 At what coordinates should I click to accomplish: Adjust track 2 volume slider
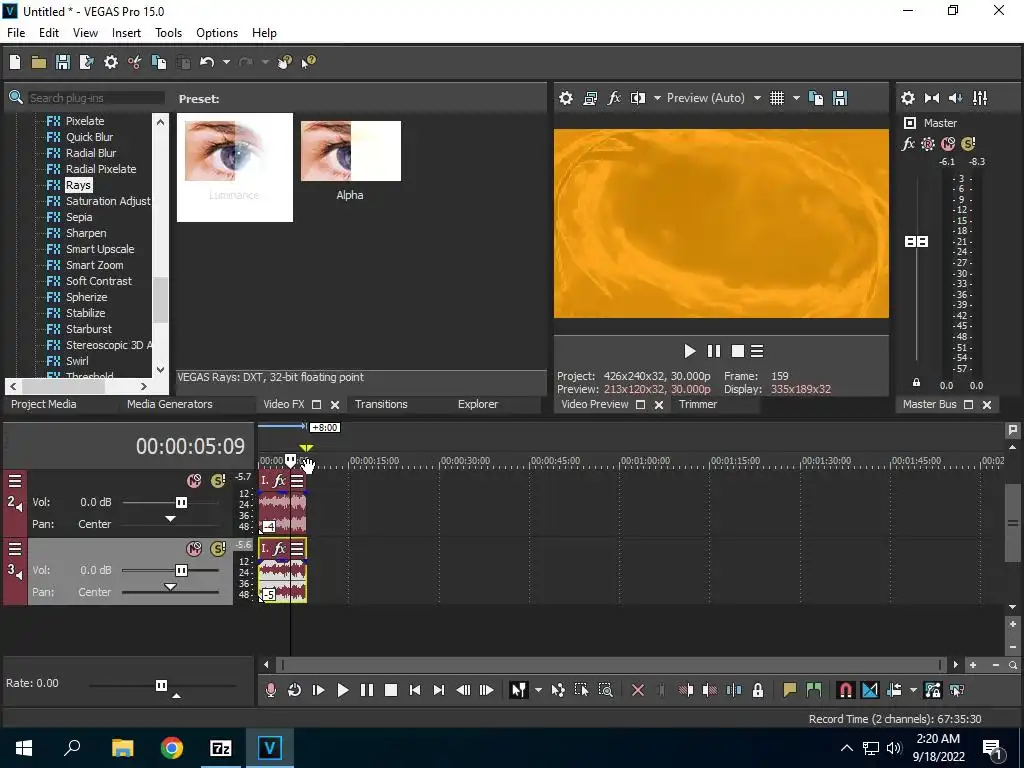(x=181, y=502)
